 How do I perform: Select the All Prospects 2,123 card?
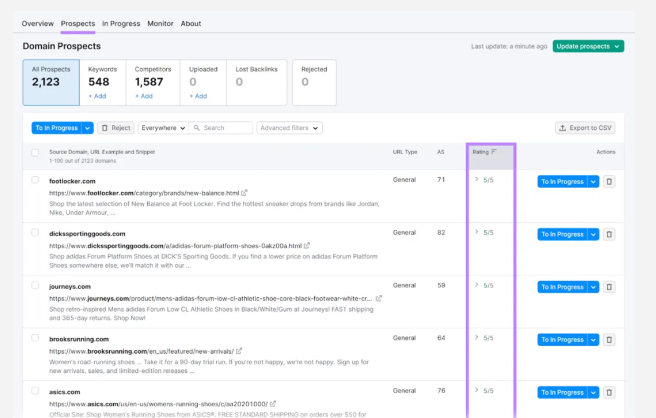tap(51, 82)
